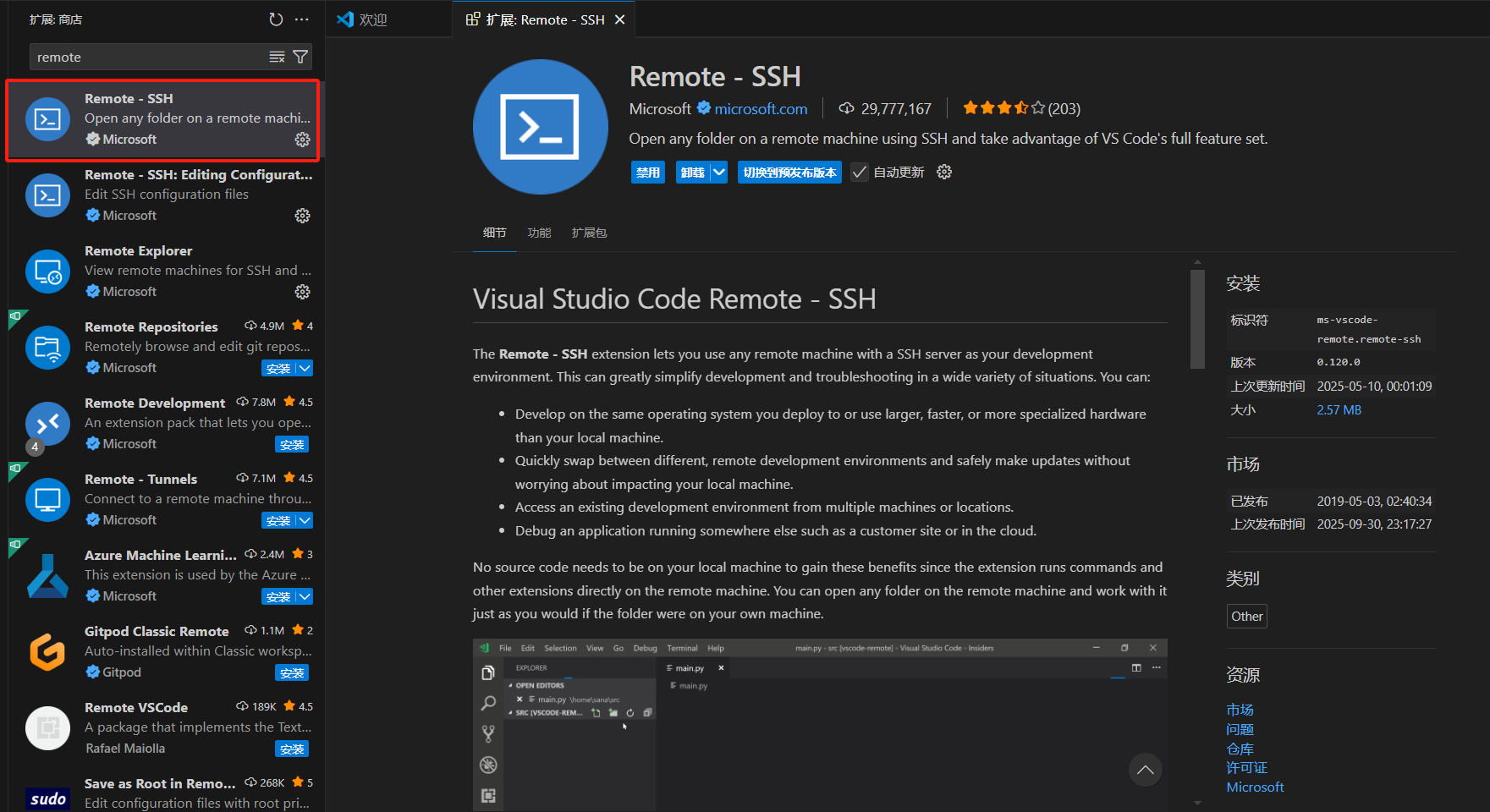Select the Remote Repositories extension icon
Image resolution: width=1490 pixels, height=812 pixels.
47,348
